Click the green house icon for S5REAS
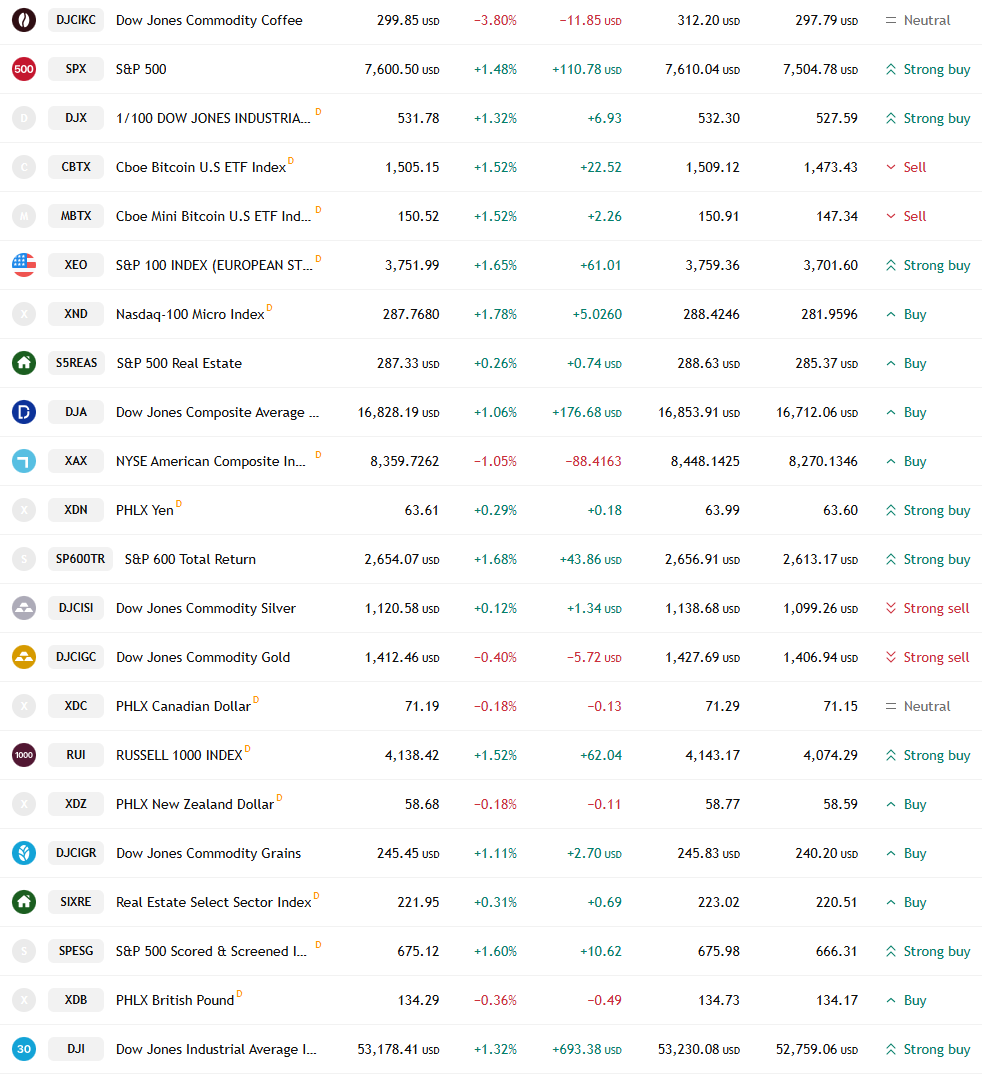Image resolution: width=982 pixels, height=1075 pixels. [x=24, y=363]
